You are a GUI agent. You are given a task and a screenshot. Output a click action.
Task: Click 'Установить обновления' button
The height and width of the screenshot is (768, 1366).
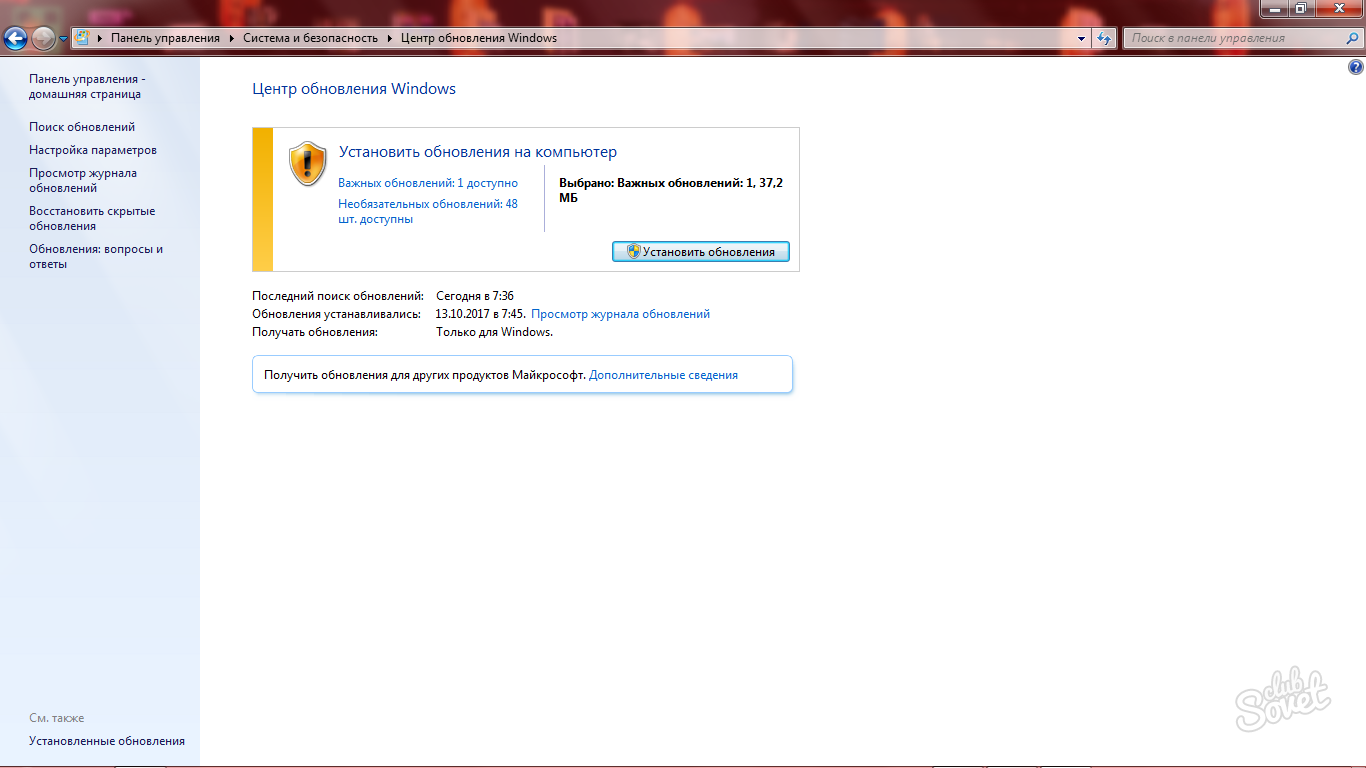[700, 251]
